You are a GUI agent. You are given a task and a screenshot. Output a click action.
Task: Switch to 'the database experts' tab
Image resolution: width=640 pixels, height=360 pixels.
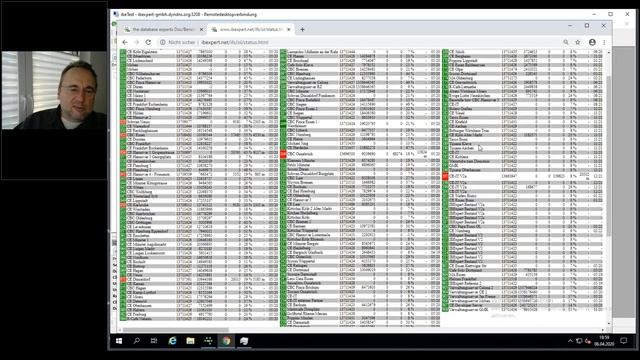pyautogui.click(x=163, y=29)
